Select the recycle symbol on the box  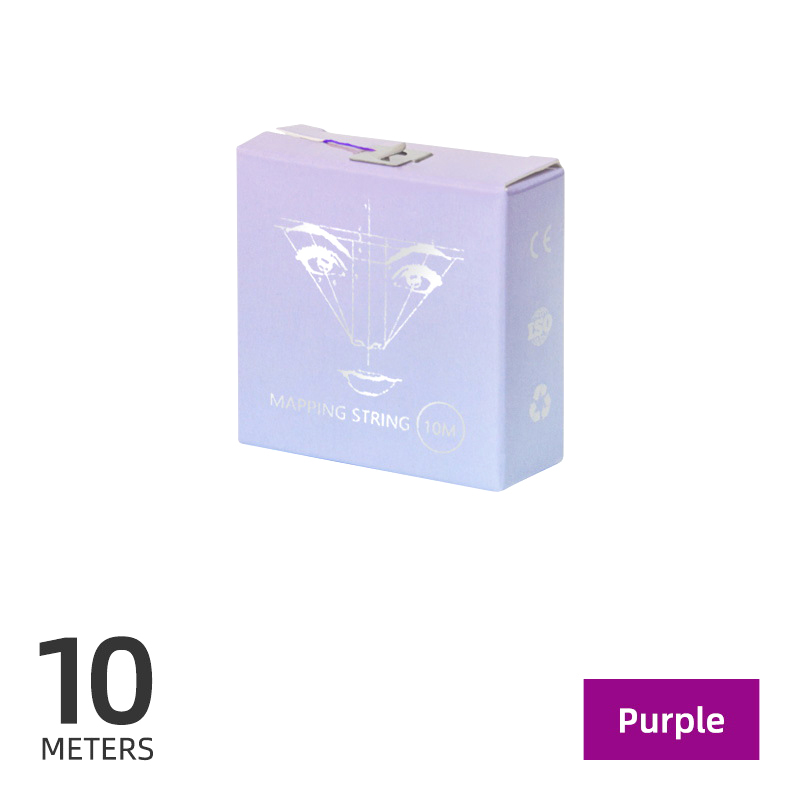[540, 403]
